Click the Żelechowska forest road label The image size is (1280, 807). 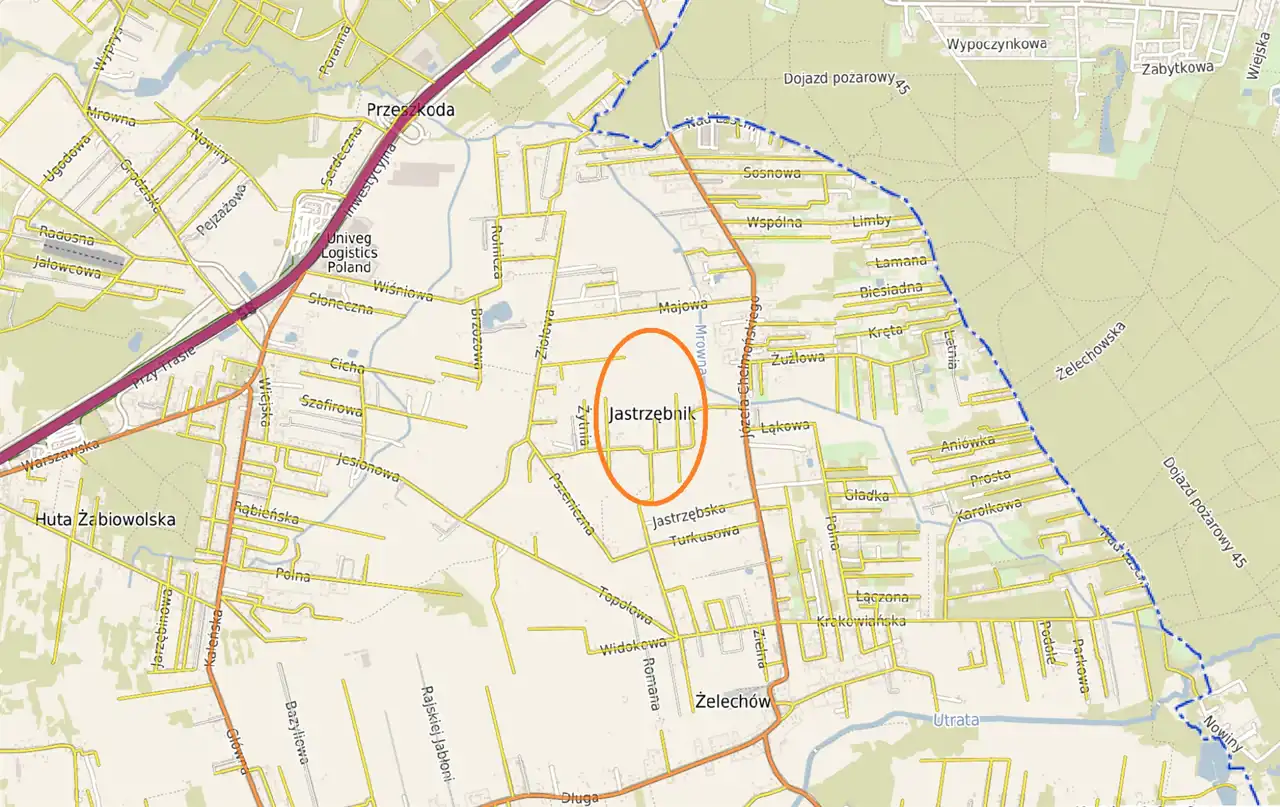tap(1090, 351)
